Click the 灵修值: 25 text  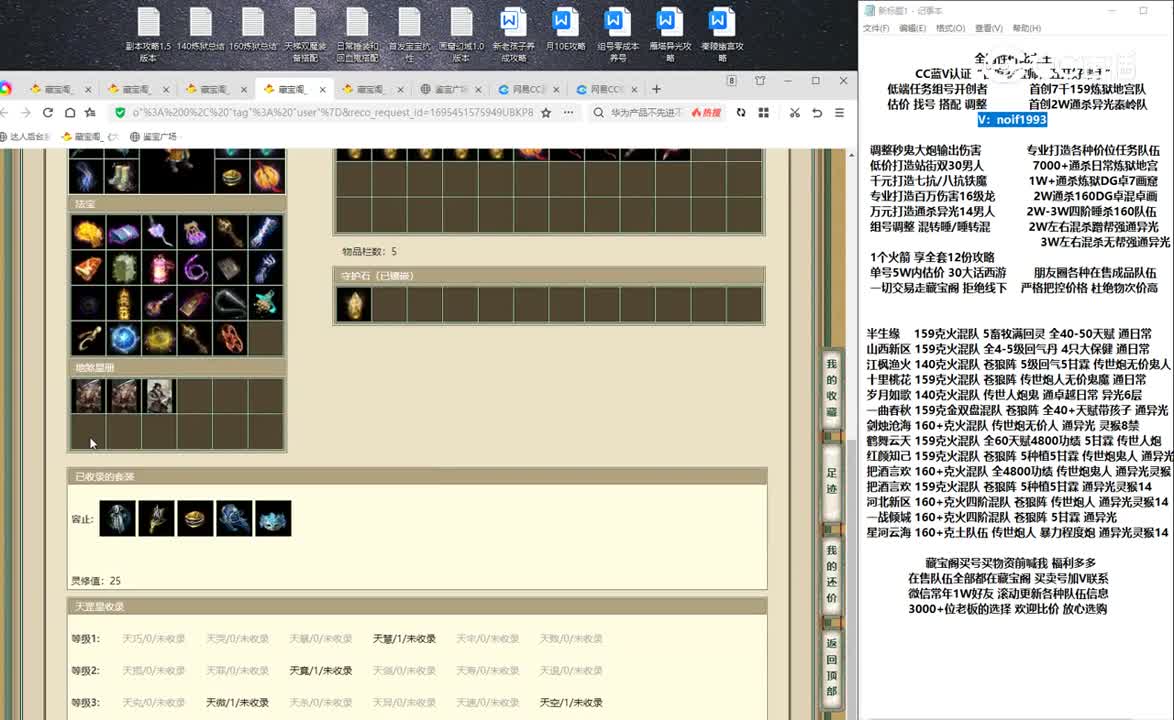click(96, 581)
